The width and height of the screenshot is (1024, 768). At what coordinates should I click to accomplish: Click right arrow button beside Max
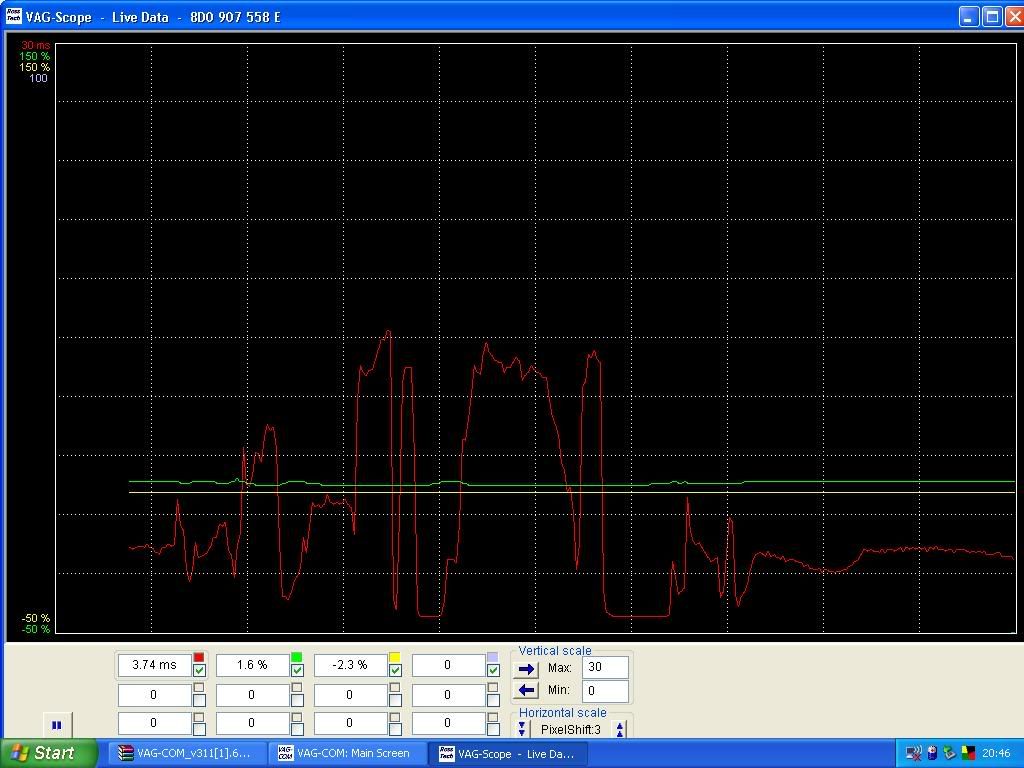[x=527, y=668]
